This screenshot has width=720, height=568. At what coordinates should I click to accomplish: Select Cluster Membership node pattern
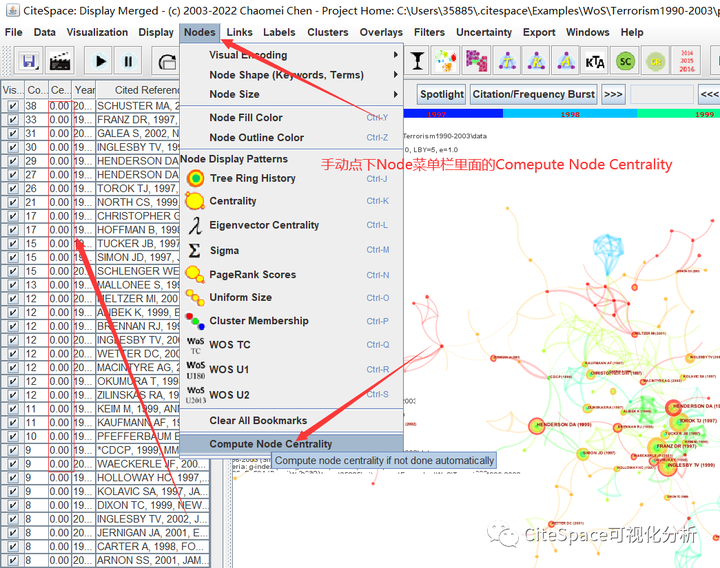292,321
